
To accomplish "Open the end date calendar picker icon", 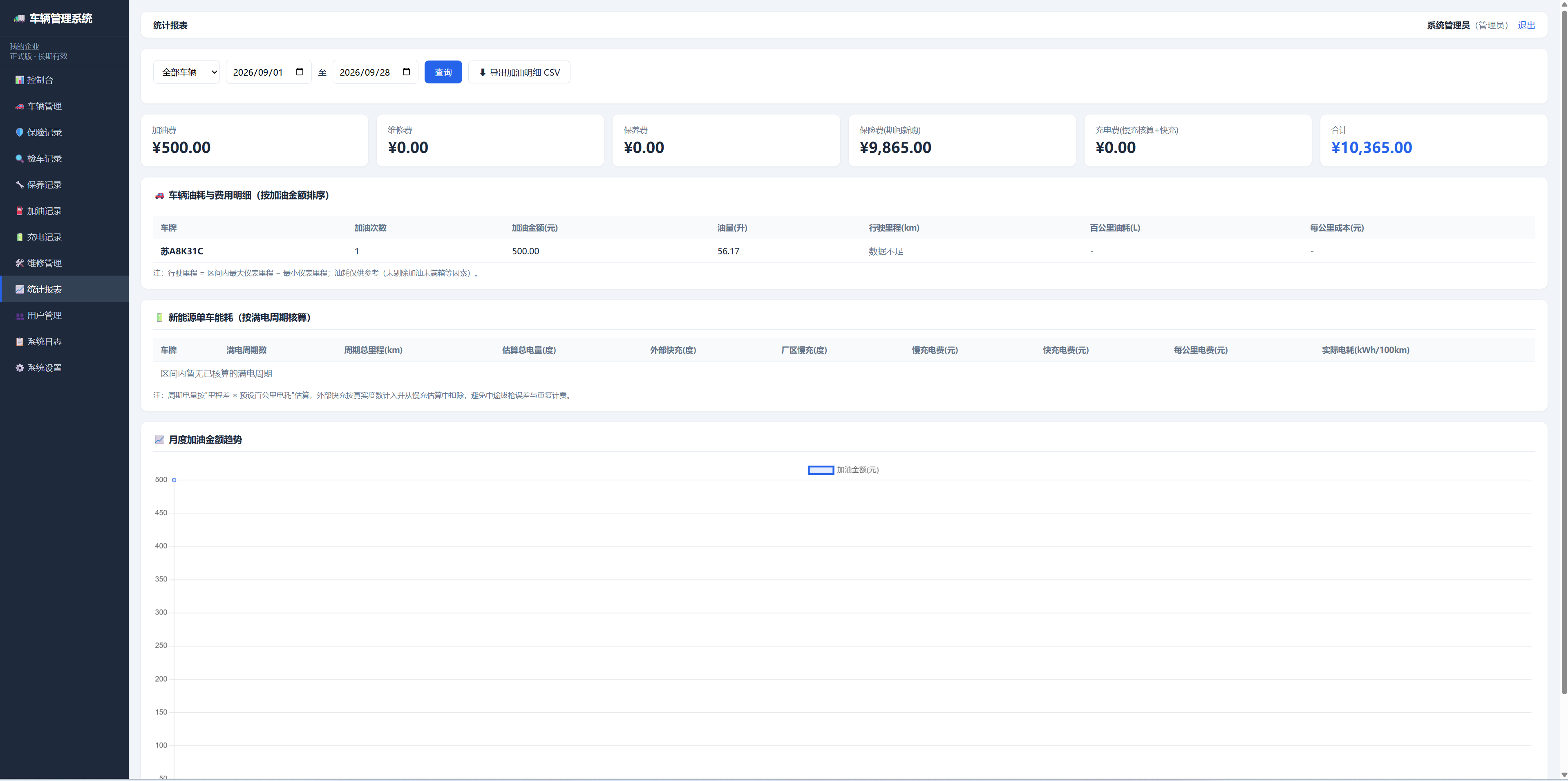I will pyautogui.click(x=407, y=72).
